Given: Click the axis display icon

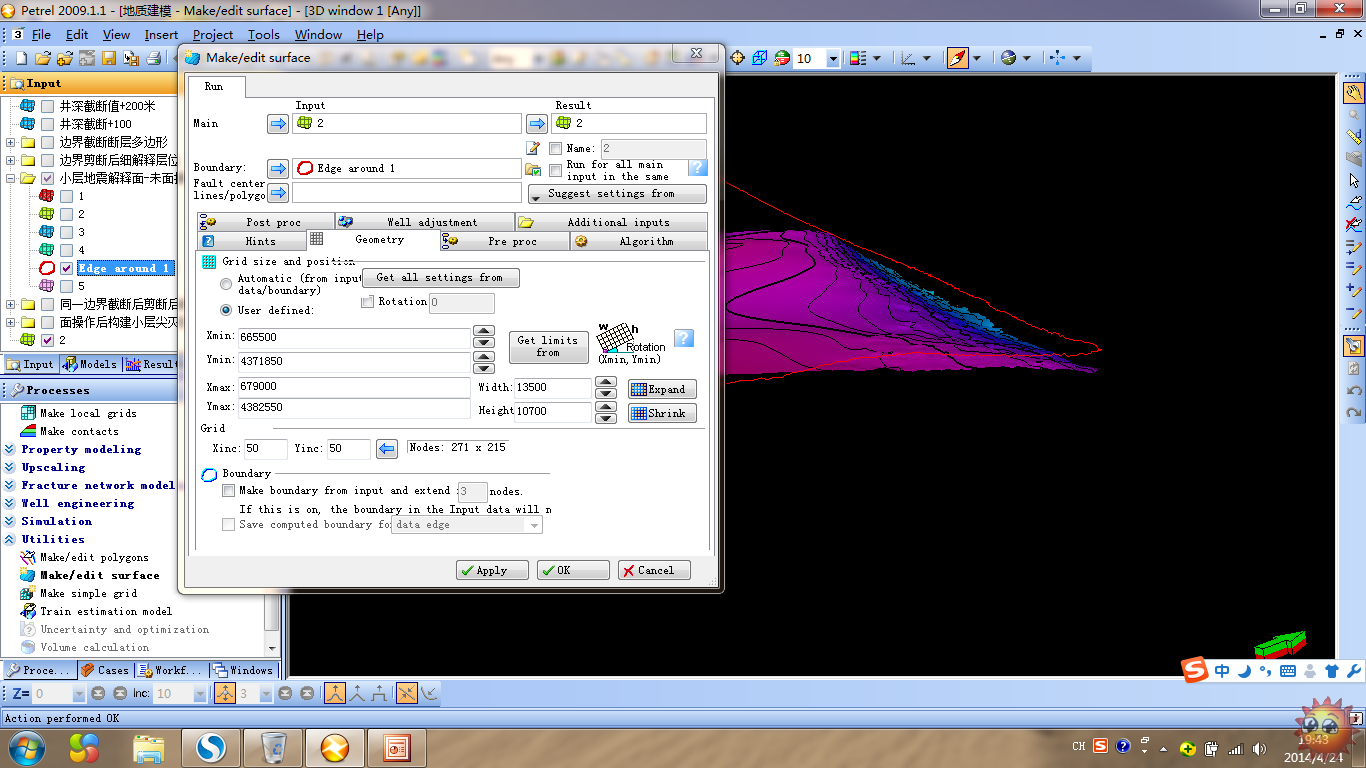Looking at the screenshot, I should pos(908,58).
